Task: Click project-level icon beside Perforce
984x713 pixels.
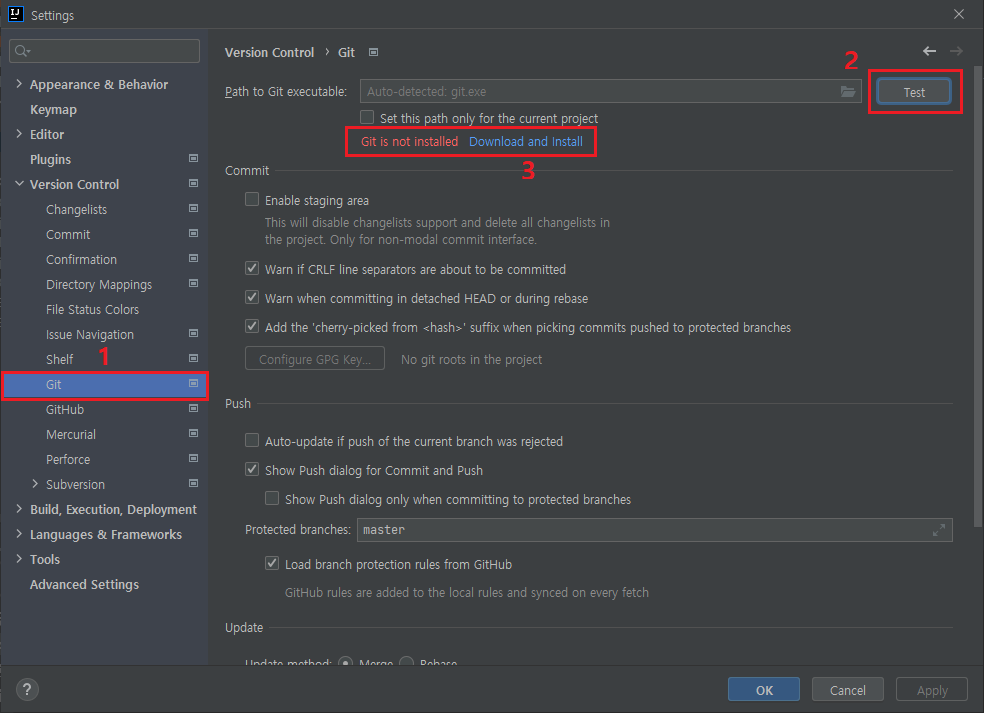Action: (193, 459)
